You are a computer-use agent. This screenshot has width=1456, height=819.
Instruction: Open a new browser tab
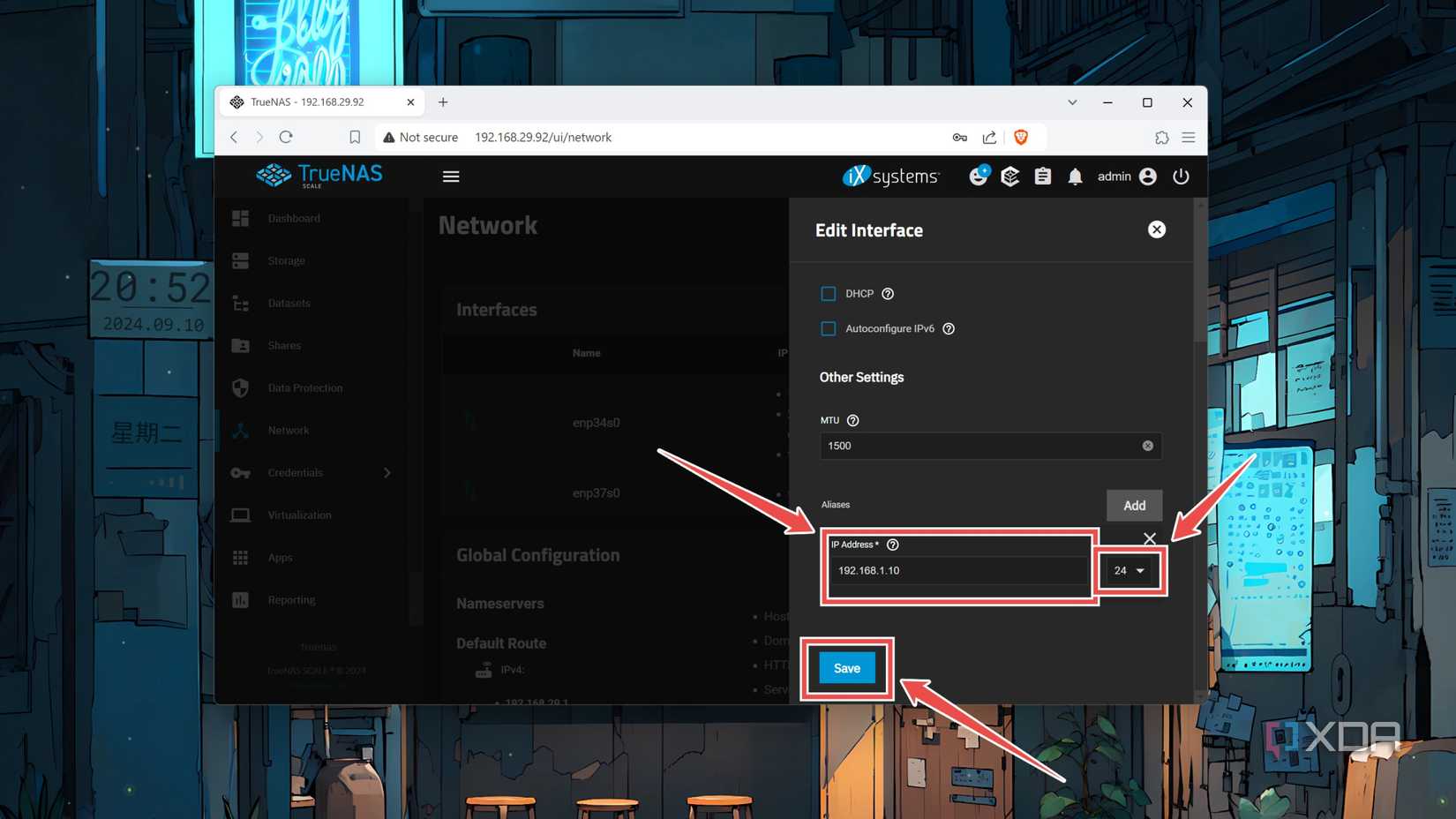click(443, 102)
